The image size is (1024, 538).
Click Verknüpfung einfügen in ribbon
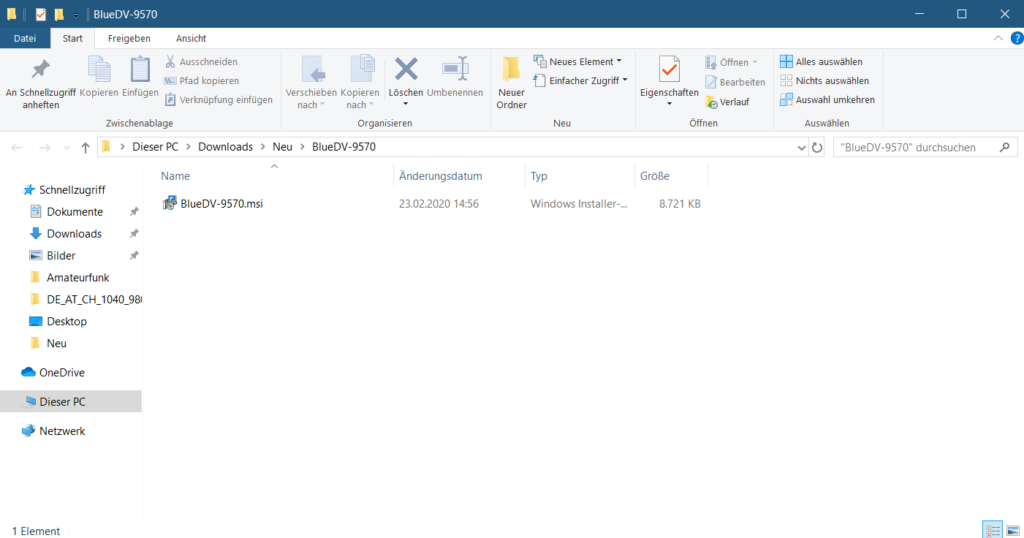coord(218,100)
